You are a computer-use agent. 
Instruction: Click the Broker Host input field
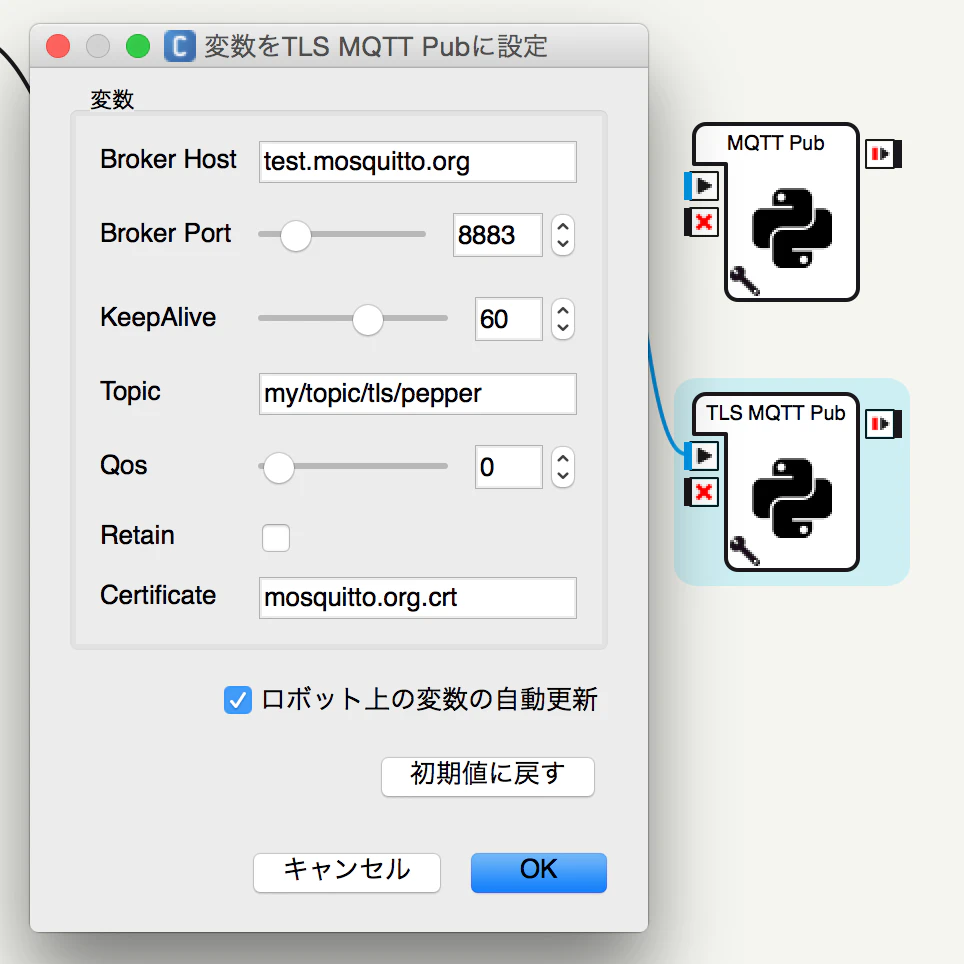click(x=417, y=162)
